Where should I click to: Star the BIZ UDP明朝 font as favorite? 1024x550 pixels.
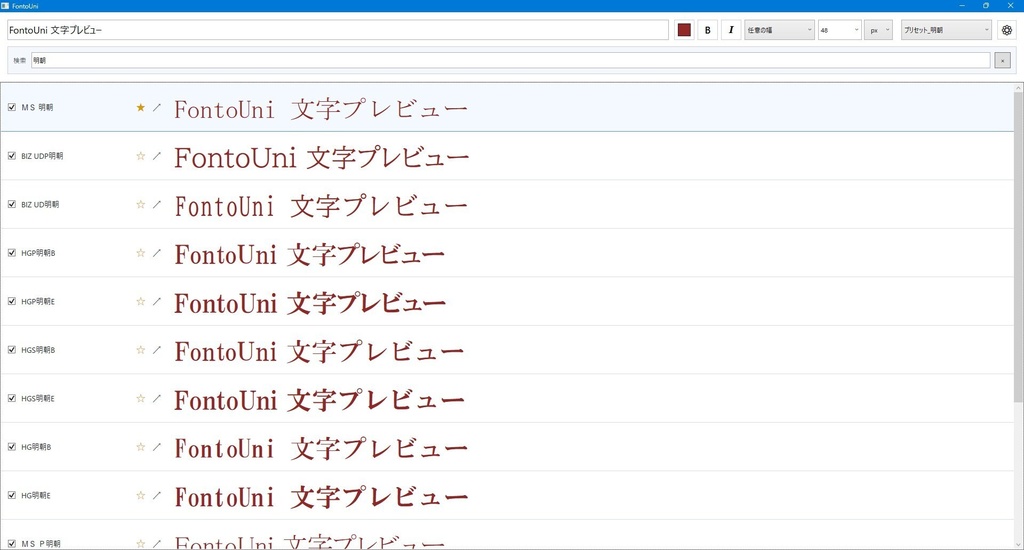tap(140, 155)
